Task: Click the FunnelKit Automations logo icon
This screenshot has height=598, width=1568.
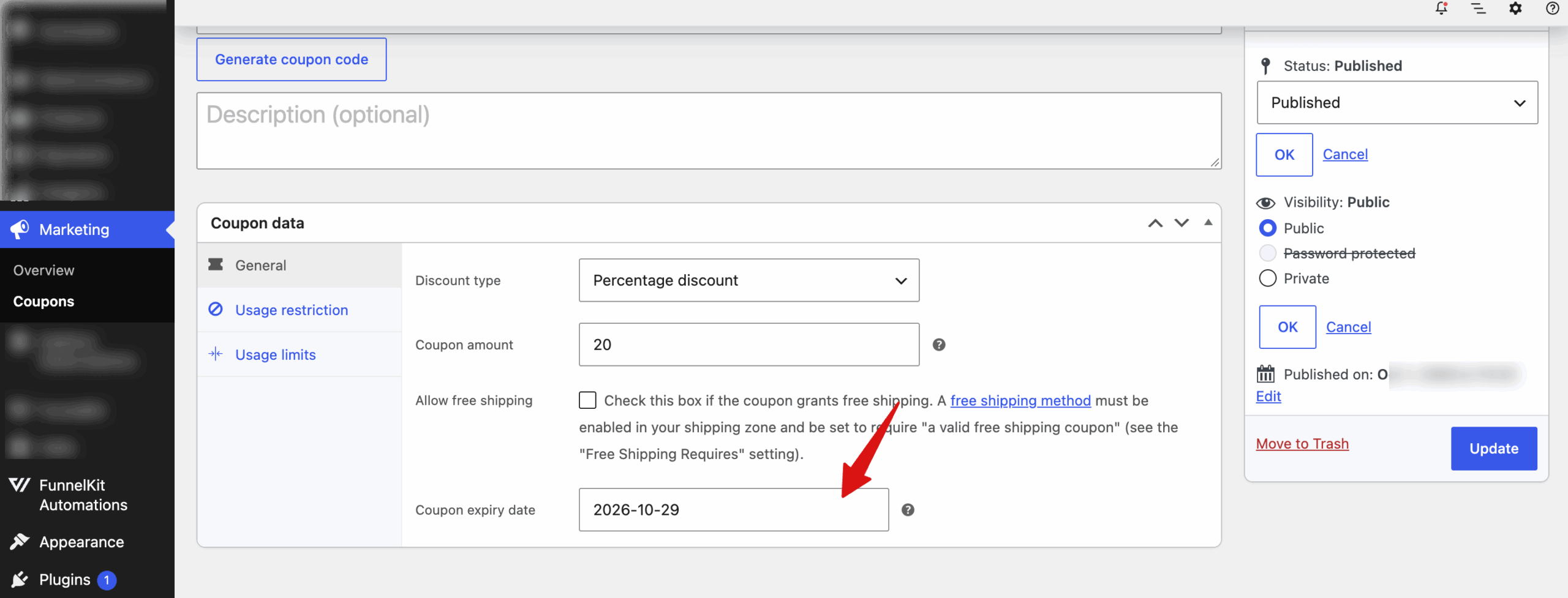Action: click(20, 485)
